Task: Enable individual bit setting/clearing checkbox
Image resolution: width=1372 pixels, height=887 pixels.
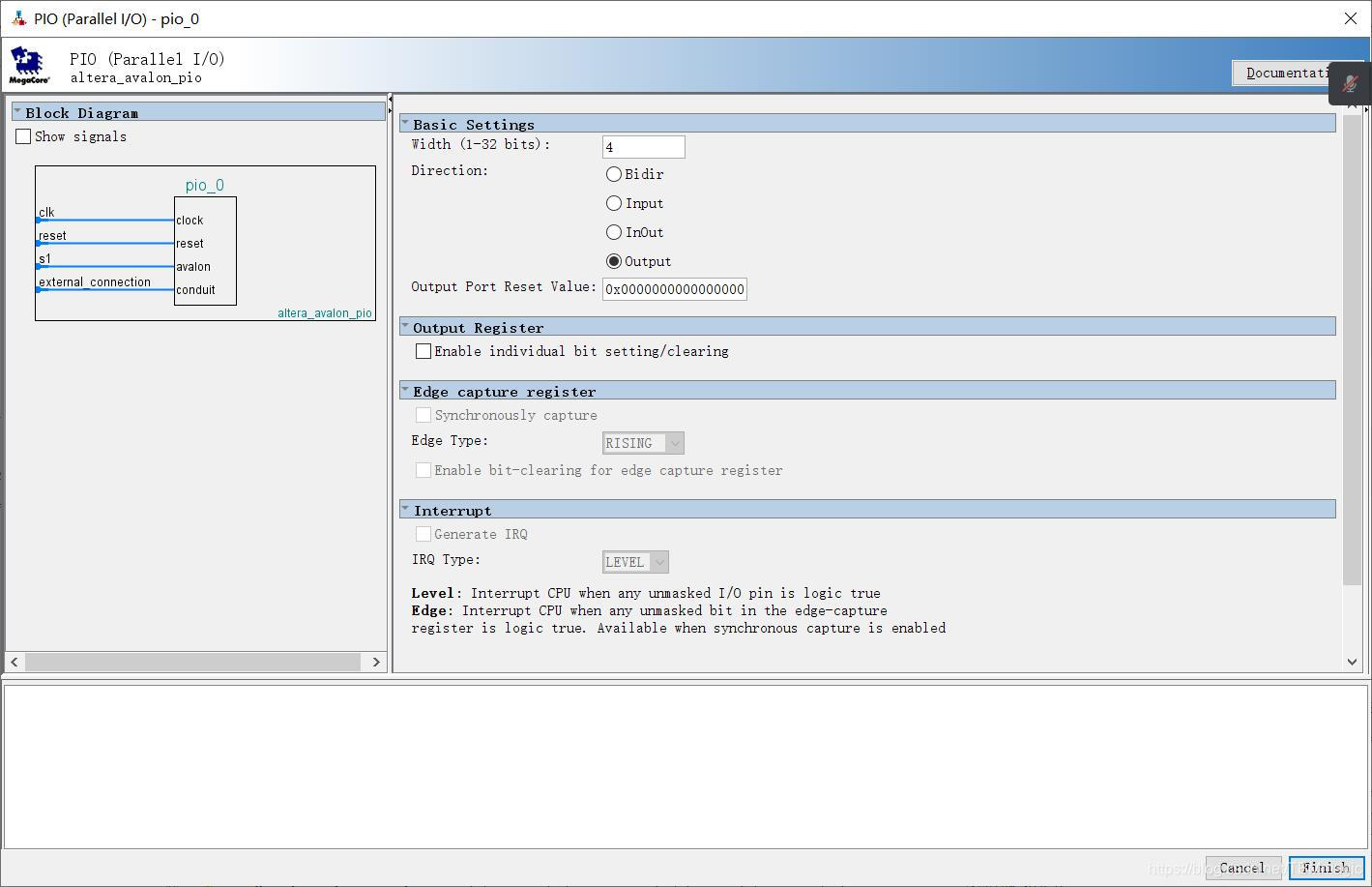Action: 423,351
